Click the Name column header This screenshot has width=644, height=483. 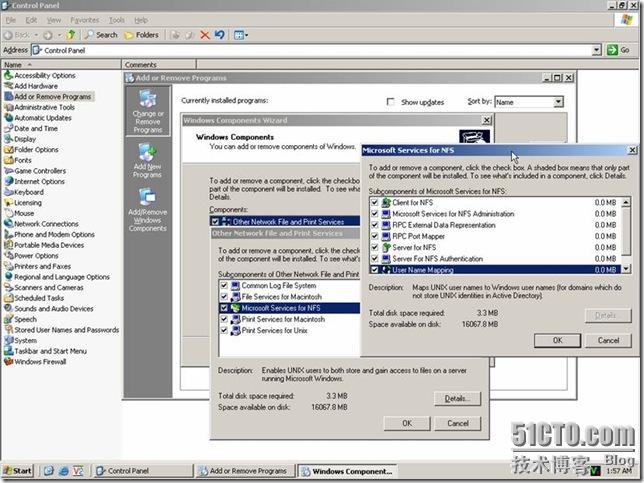click(61, 64)
